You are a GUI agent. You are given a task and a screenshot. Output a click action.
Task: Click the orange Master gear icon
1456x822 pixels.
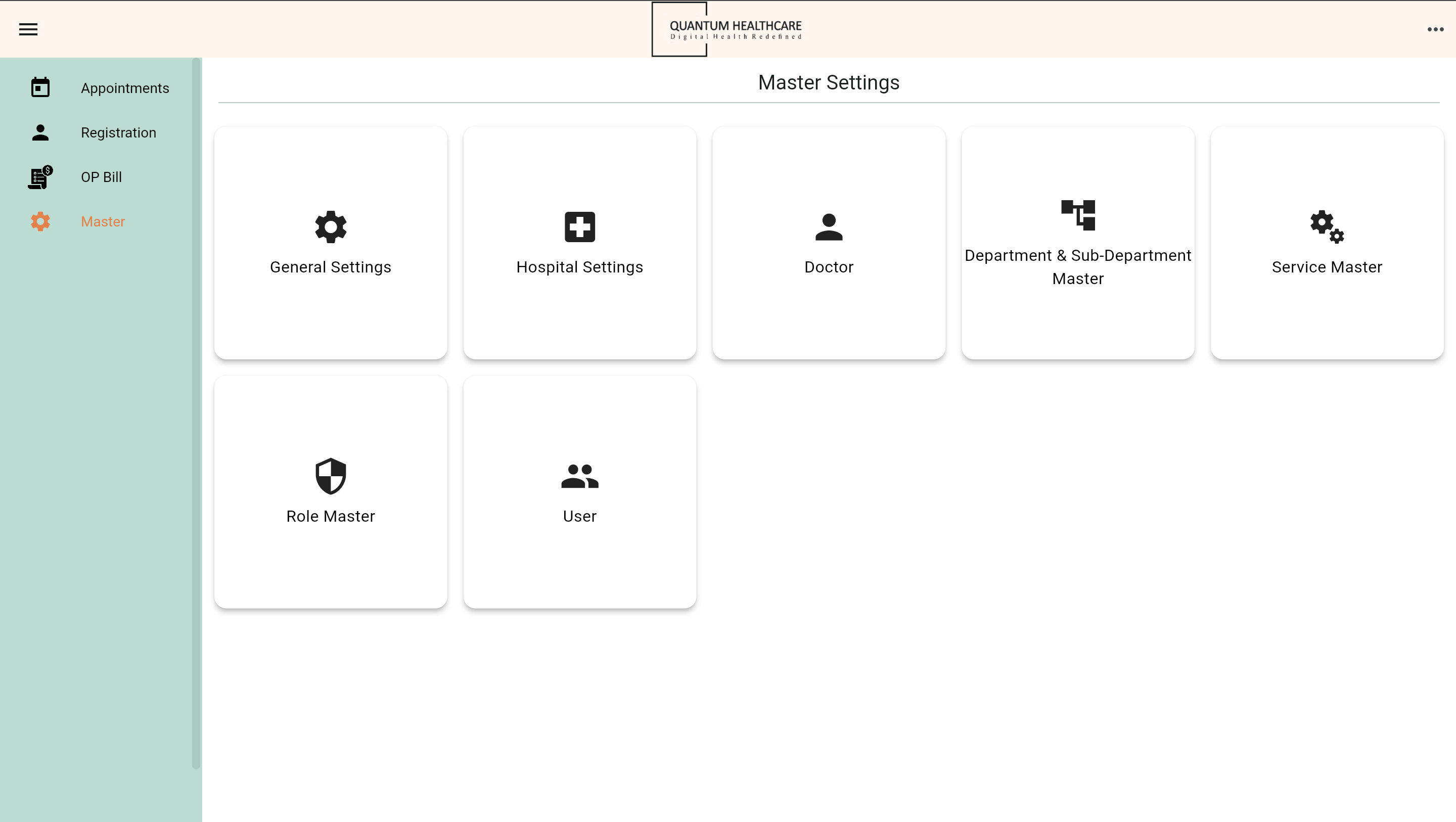point(40,221)
